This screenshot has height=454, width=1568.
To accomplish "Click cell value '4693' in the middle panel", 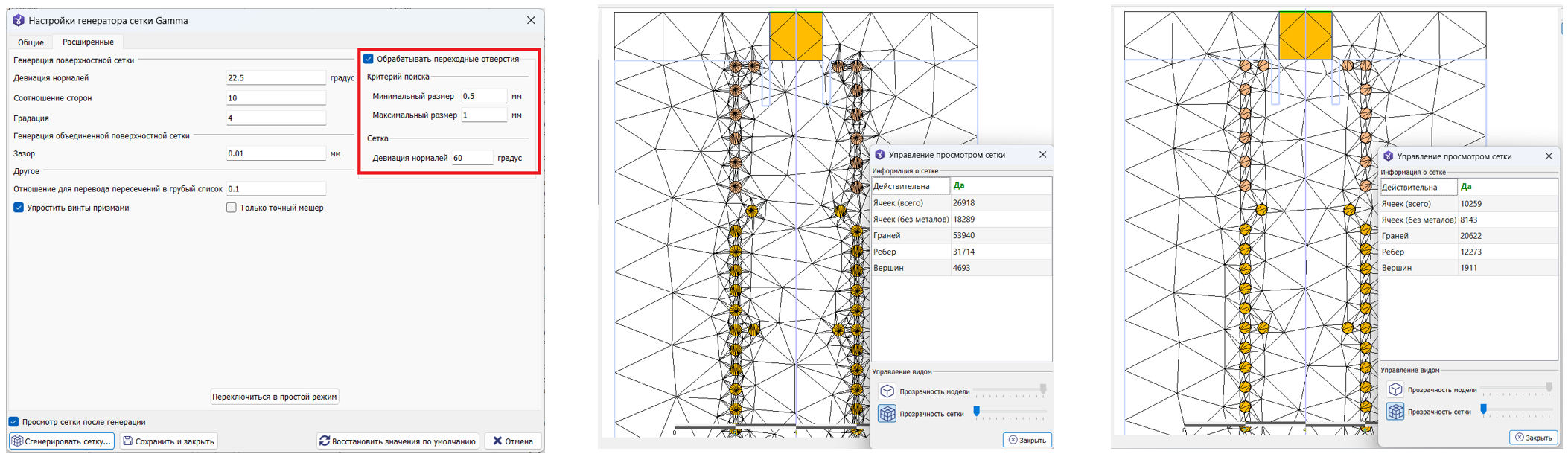I will tap(1001, 268).
